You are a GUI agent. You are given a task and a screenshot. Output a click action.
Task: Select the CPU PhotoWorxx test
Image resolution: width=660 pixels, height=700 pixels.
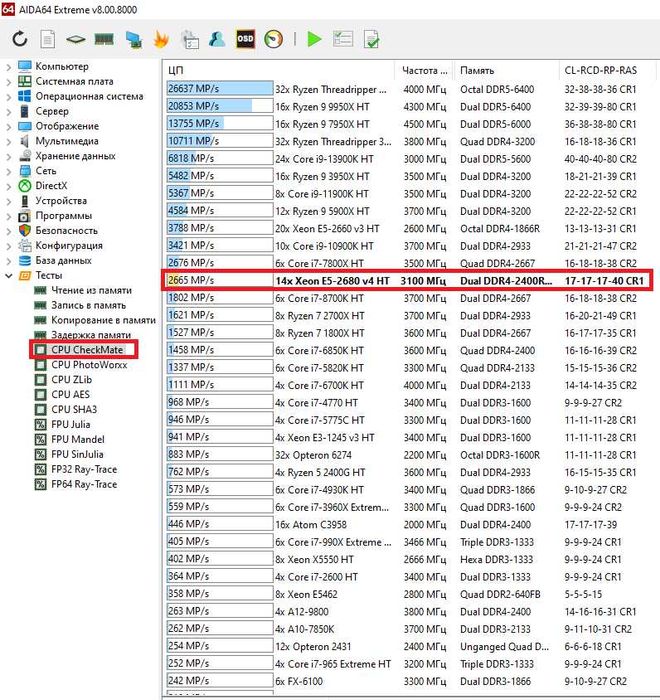pyautogui.click(x=89, y=365)
